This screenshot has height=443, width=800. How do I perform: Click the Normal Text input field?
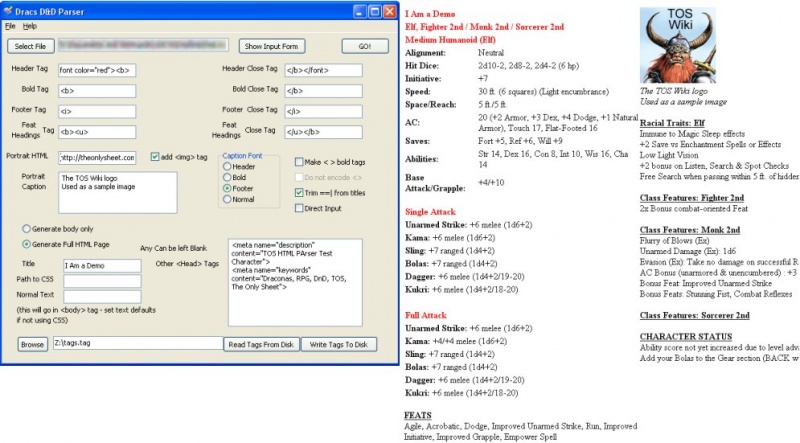[x=102, y=296]
